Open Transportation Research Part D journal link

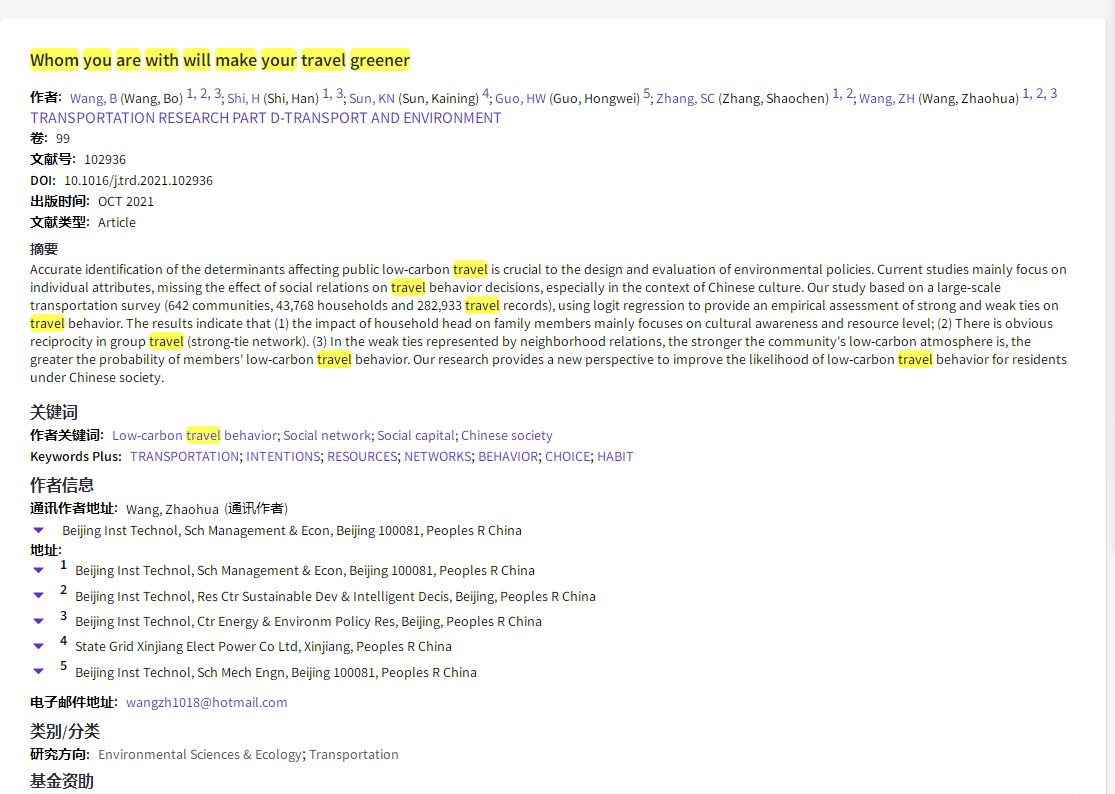(x=265, y=118)
